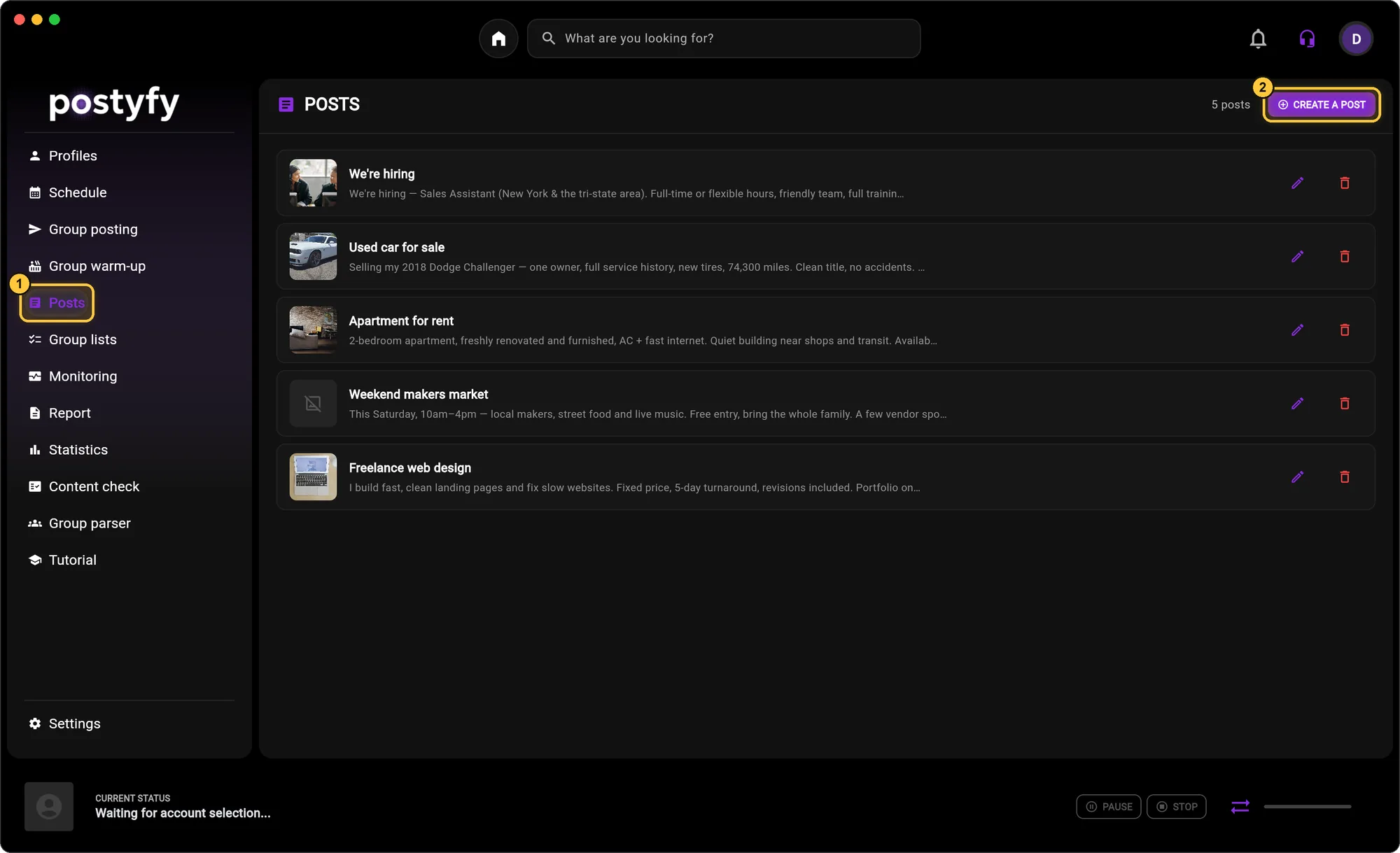The image size is (1400, 853).
Task: Open the D user avatar
Action: pyautogui.click(x=1356, y=38)
